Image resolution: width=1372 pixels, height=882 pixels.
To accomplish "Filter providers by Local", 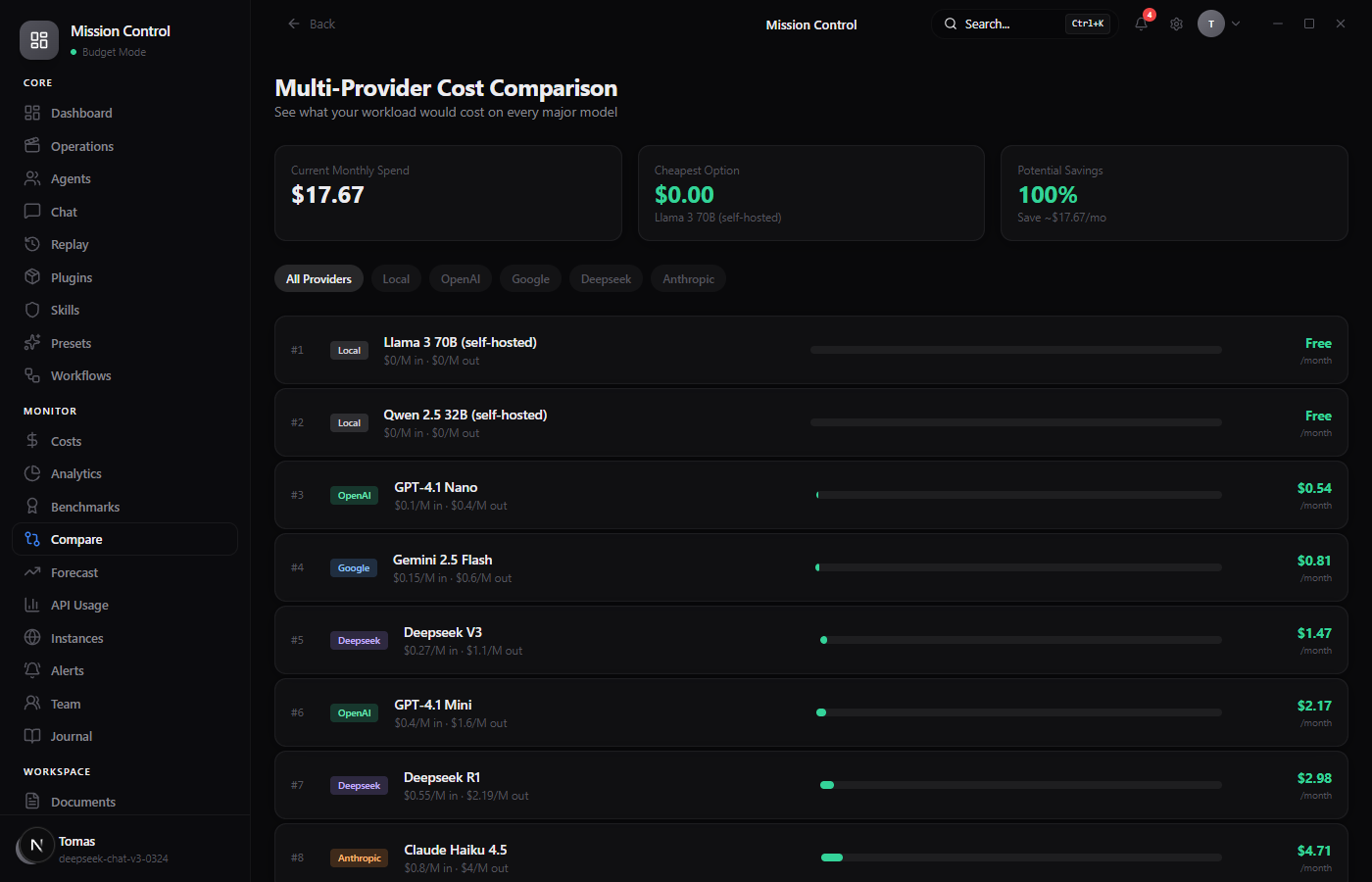I will pyautogui.click(x=396, y=279).
